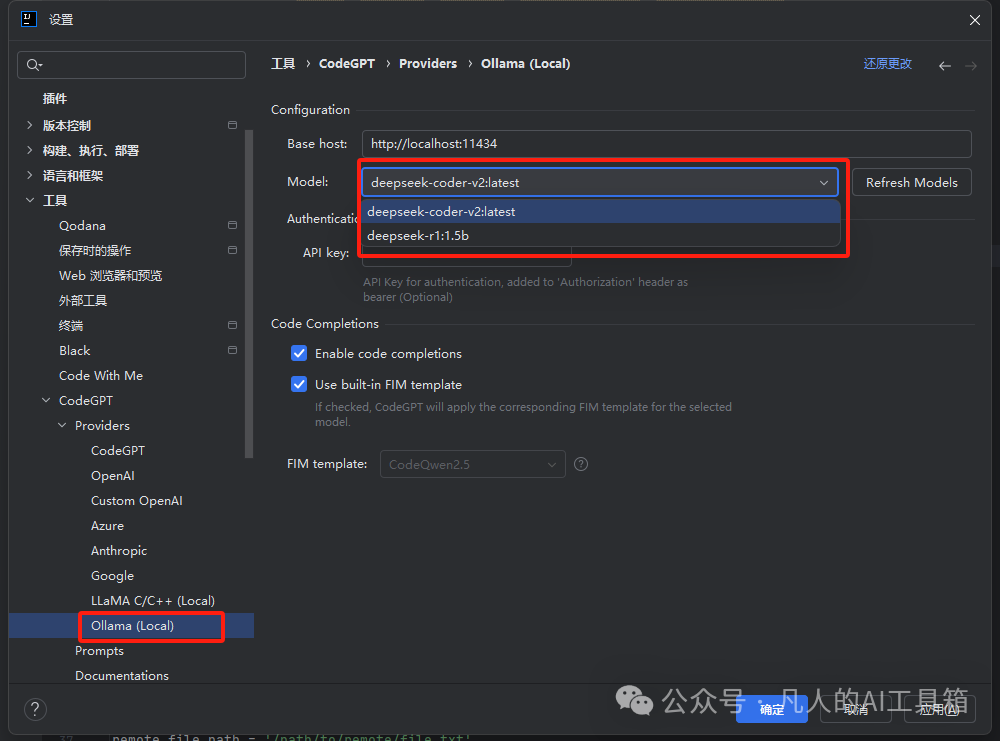Expand the 语言和框架 tree node

29,175
